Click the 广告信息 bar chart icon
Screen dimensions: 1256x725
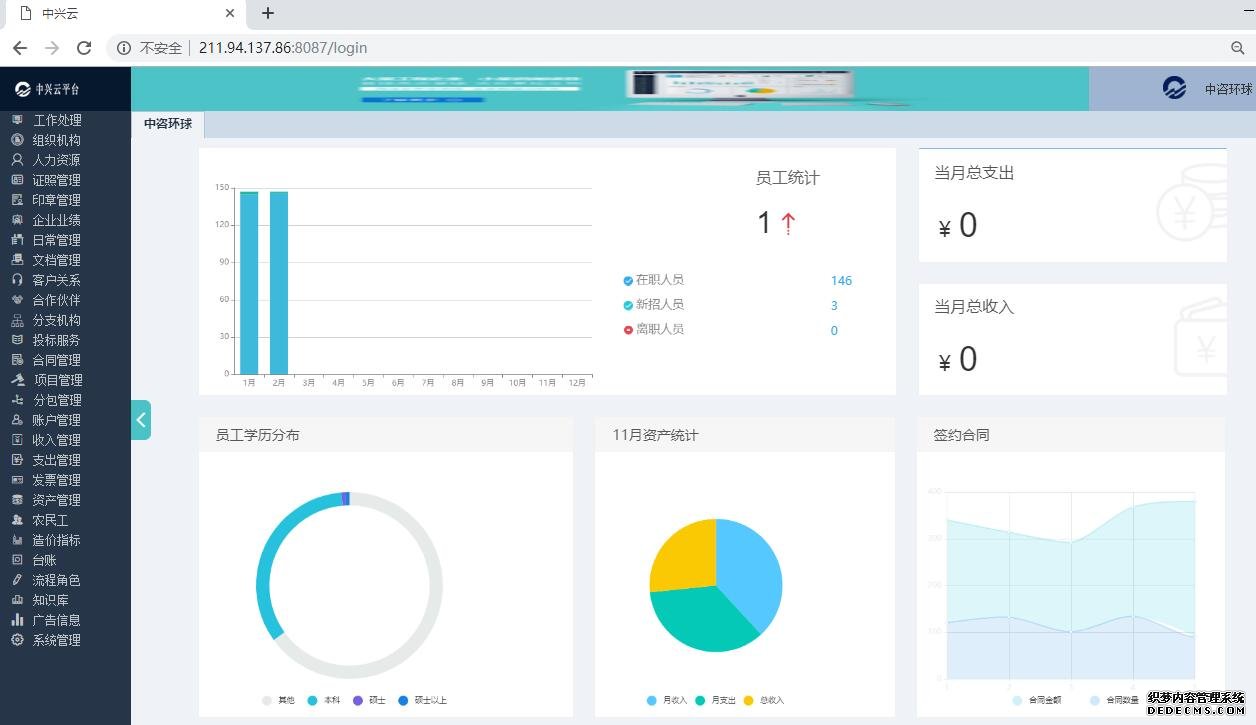(17, 620)
